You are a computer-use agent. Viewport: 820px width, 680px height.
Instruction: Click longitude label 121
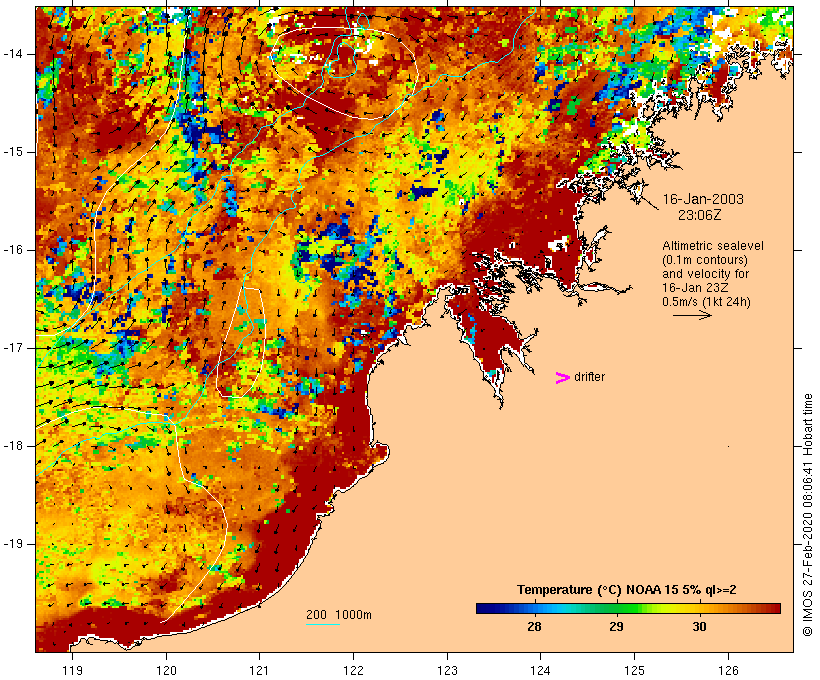coord(259,670)
